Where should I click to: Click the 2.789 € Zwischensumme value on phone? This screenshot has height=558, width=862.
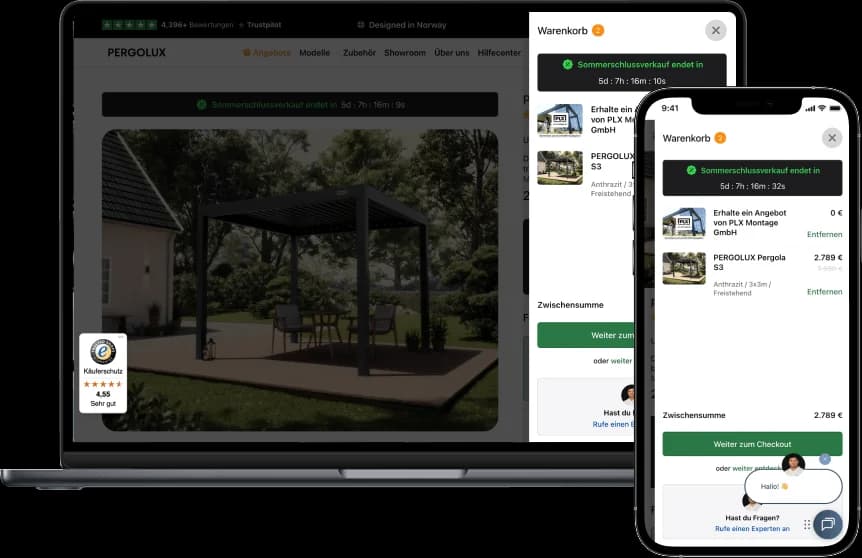(828, 415)
